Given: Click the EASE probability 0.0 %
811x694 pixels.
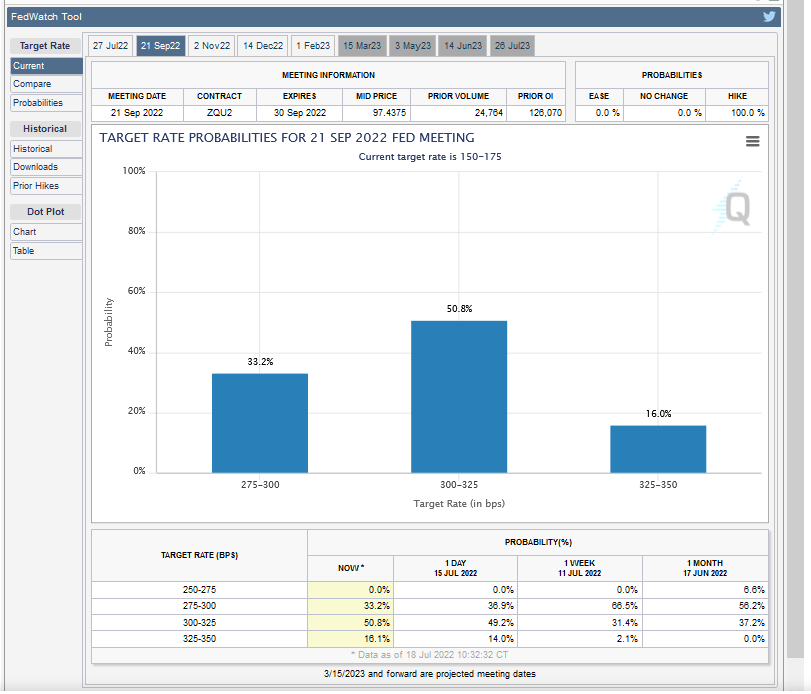Looking at the screenshot, I should pyautogui.click(x=607, y=113).
